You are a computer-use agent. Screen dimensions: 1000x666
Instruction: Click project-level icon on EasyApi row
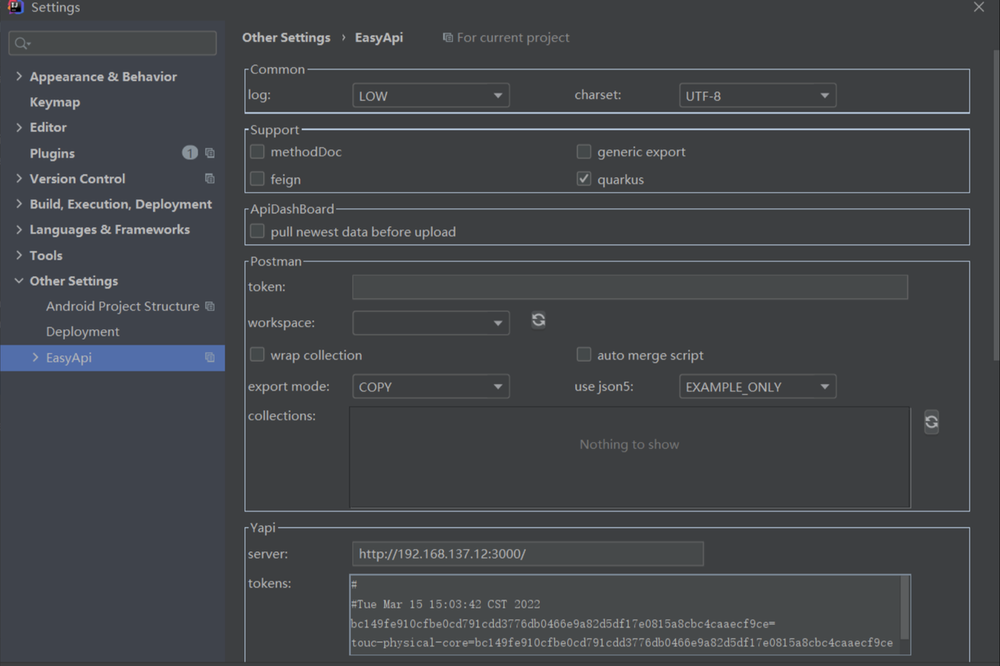[x=210, y=357]
